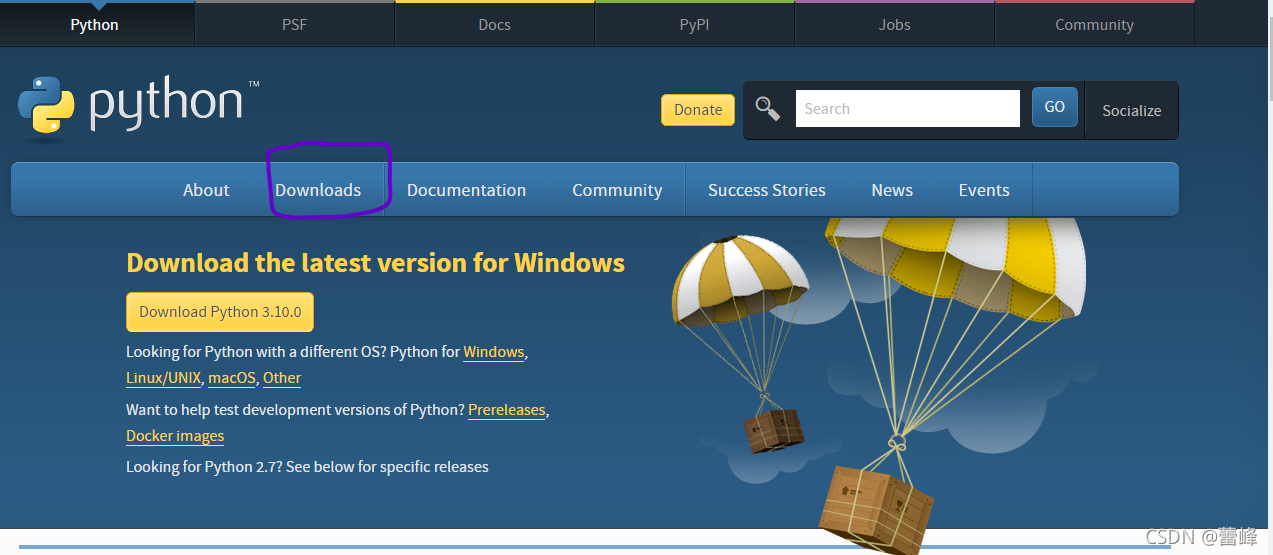This screenshot has width=1273, height=555.
Task: Open the Socialize menu
Action: coord(1132,110)
